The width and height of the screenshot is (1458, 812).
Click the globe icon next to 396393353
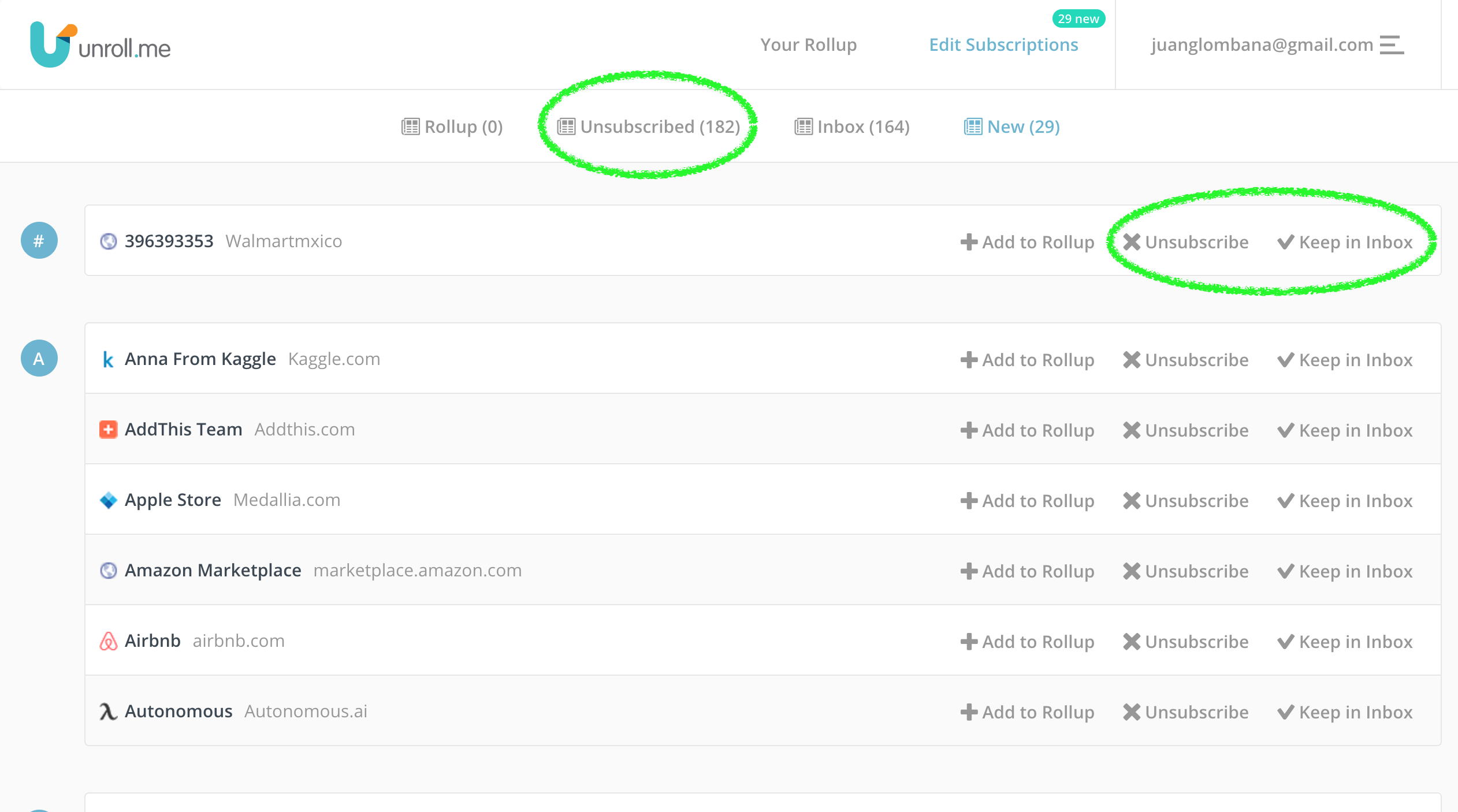click(x=108, y=241)
